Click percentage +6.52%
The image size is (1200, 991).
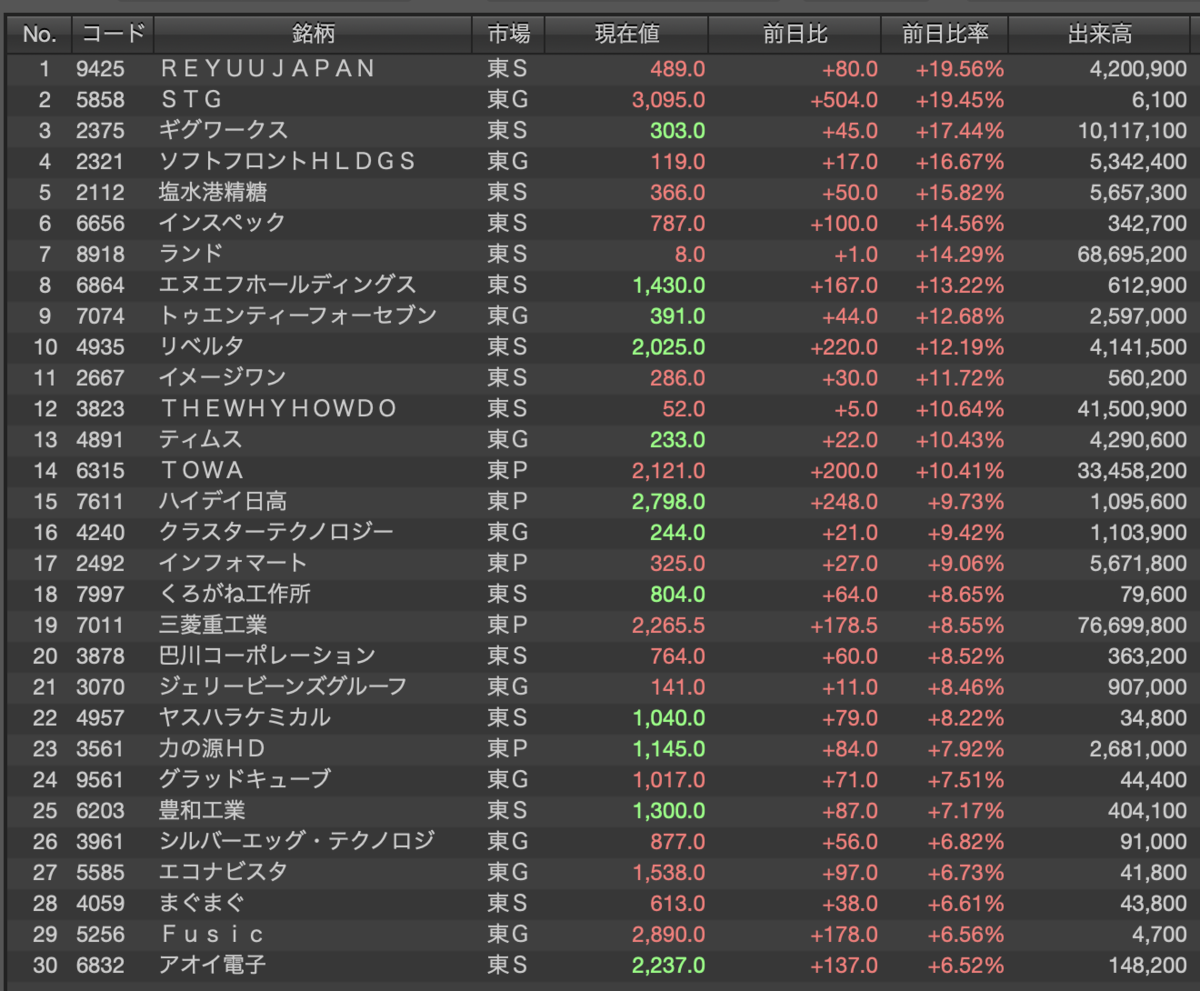(x=965, y=965)
